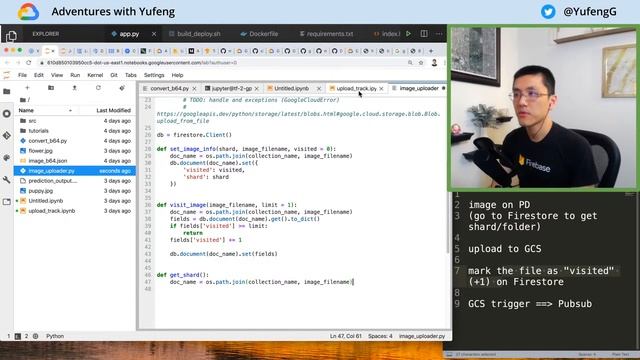
Task: Click the JupyterLab logo icon
Action: click(7, 75)
